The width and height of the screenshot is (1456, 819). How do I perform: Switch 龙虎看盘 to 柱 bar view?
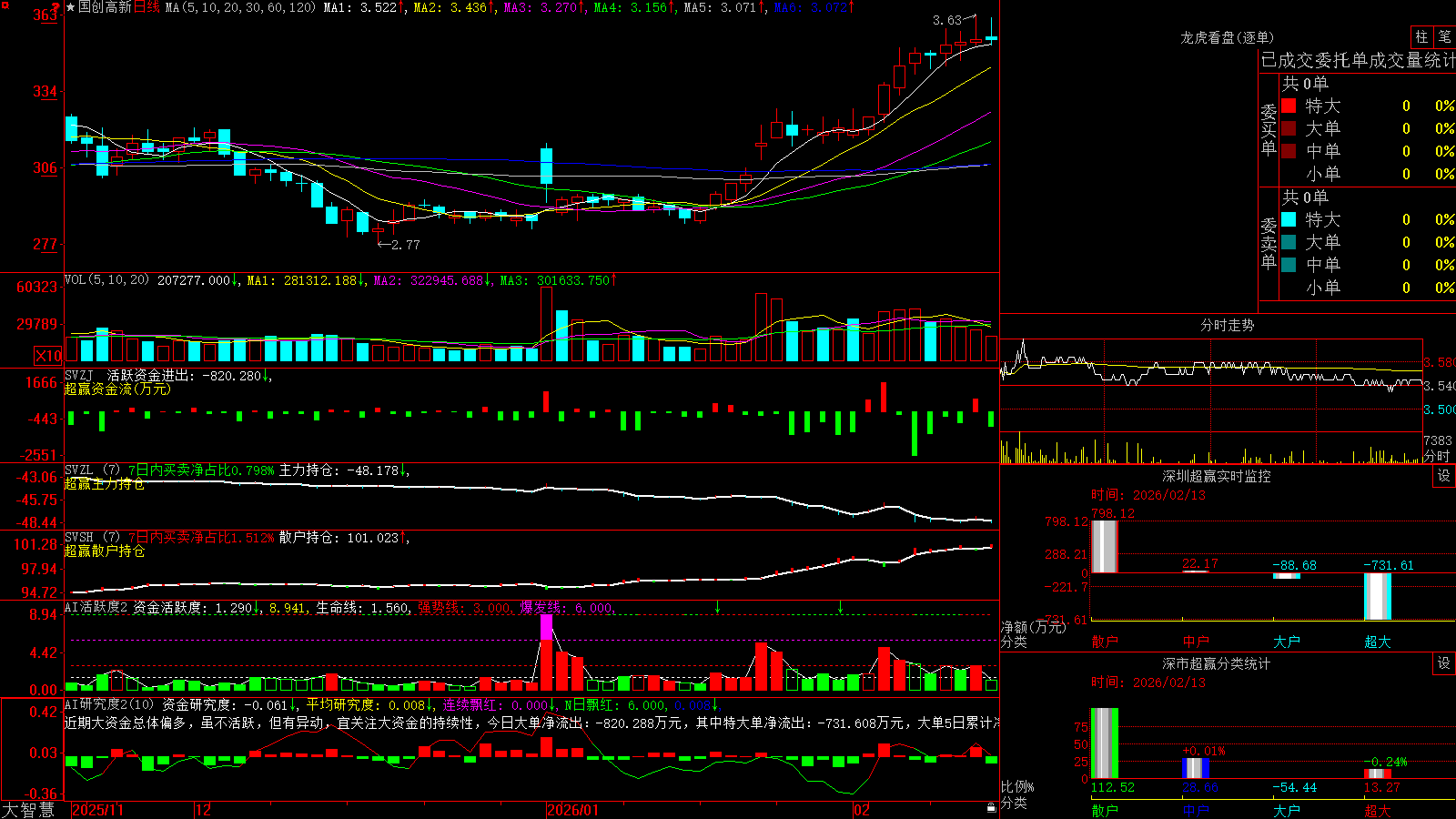(1421, 37)
